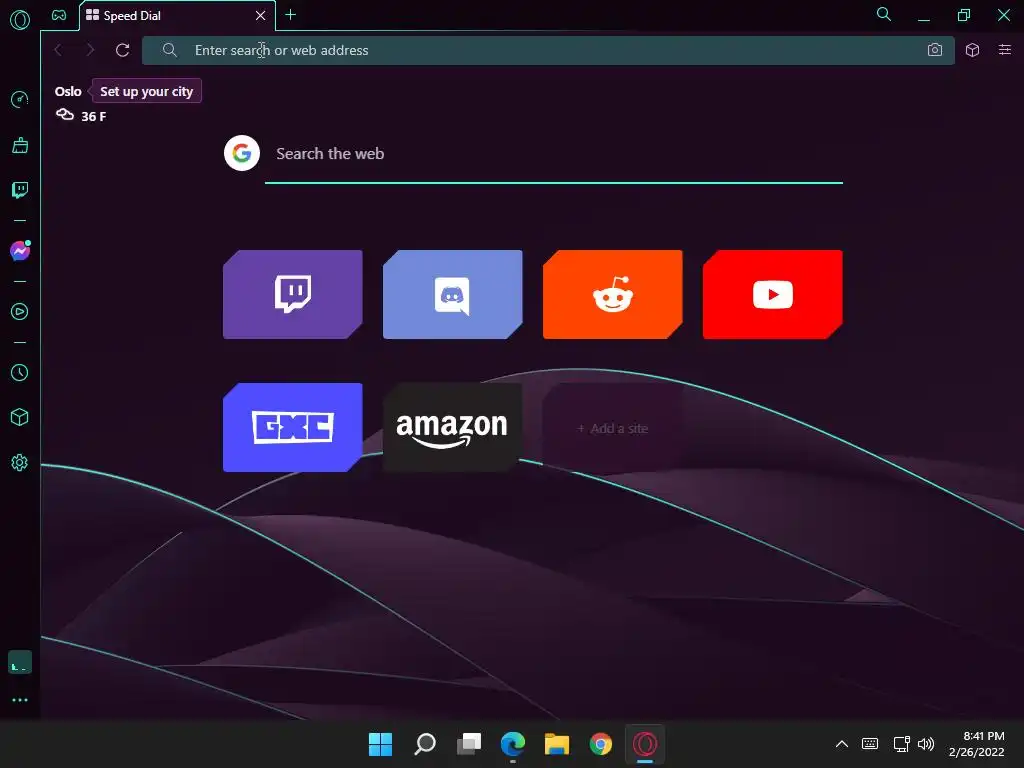Screen dimensions: 1024x768
Task: Open the touch keyboard tray icon
Action: pos(870,744)
